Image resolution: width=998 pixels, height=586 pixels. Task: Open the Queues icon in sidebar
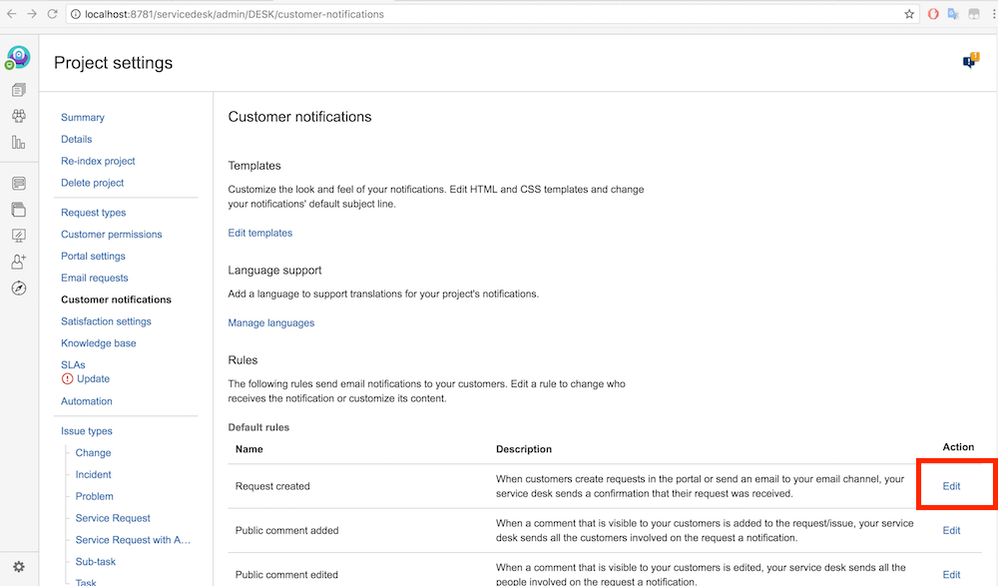[x=18, y=90]
